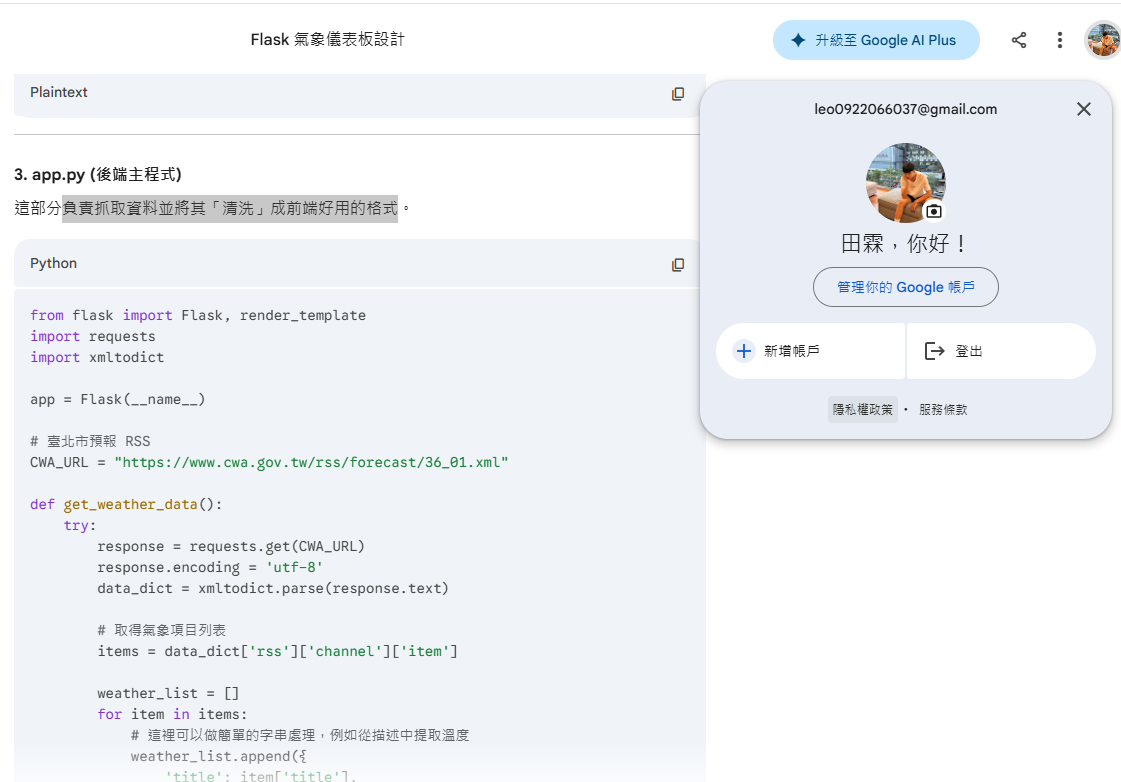Click the highlighted text 負責抓取資料
Viewport: 1121px width, 782px height.
(x=112, y=209)
